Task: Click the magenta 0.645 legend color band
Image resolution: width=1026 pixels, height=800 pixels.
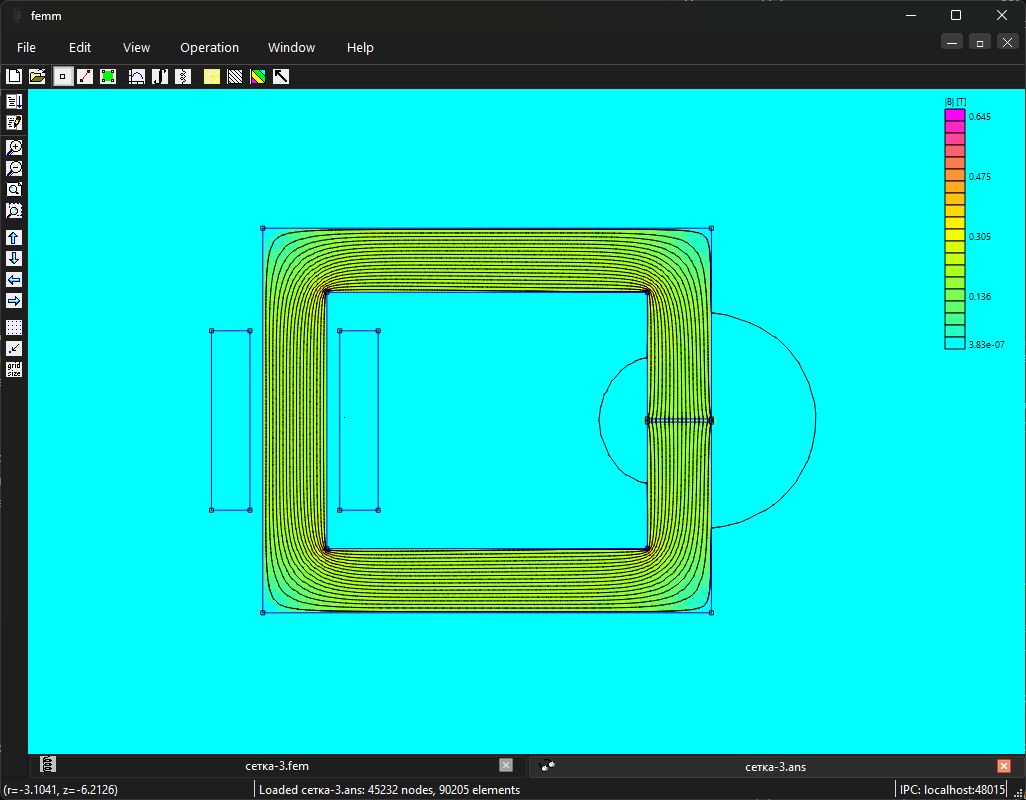Action: (x=955, y=115)
